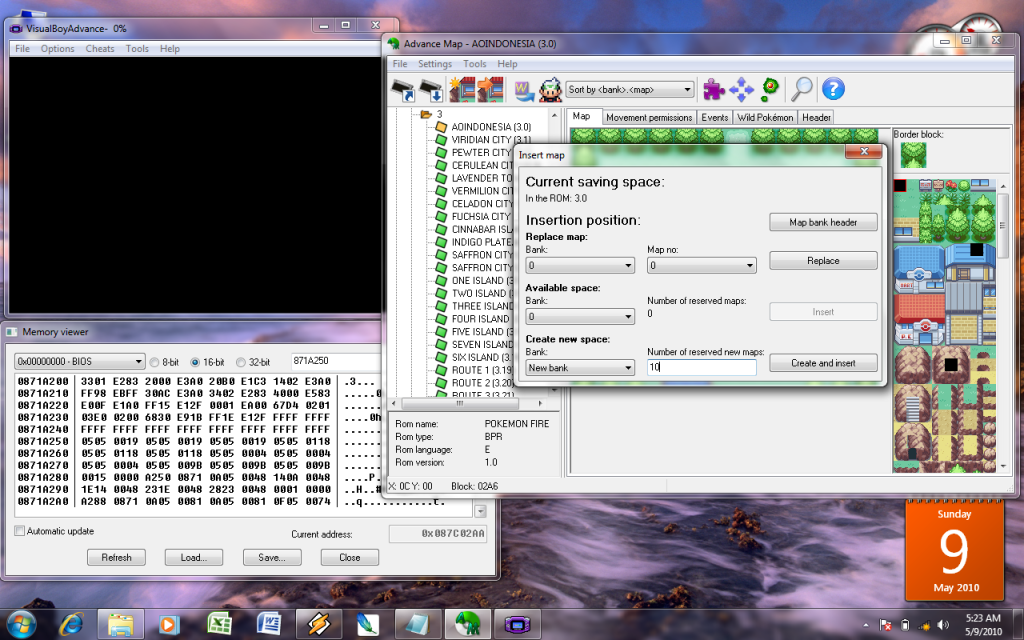Screen dimensions: 1024x640
Task: Switch to the Events tab
Action: pyautogui.click(x=714, y=118)
